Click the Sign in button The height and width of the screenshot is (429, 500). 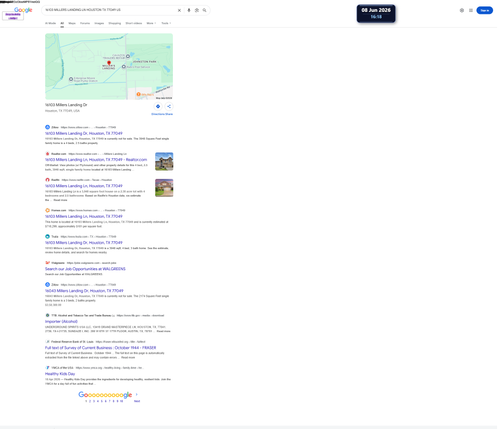coord(485,10)
